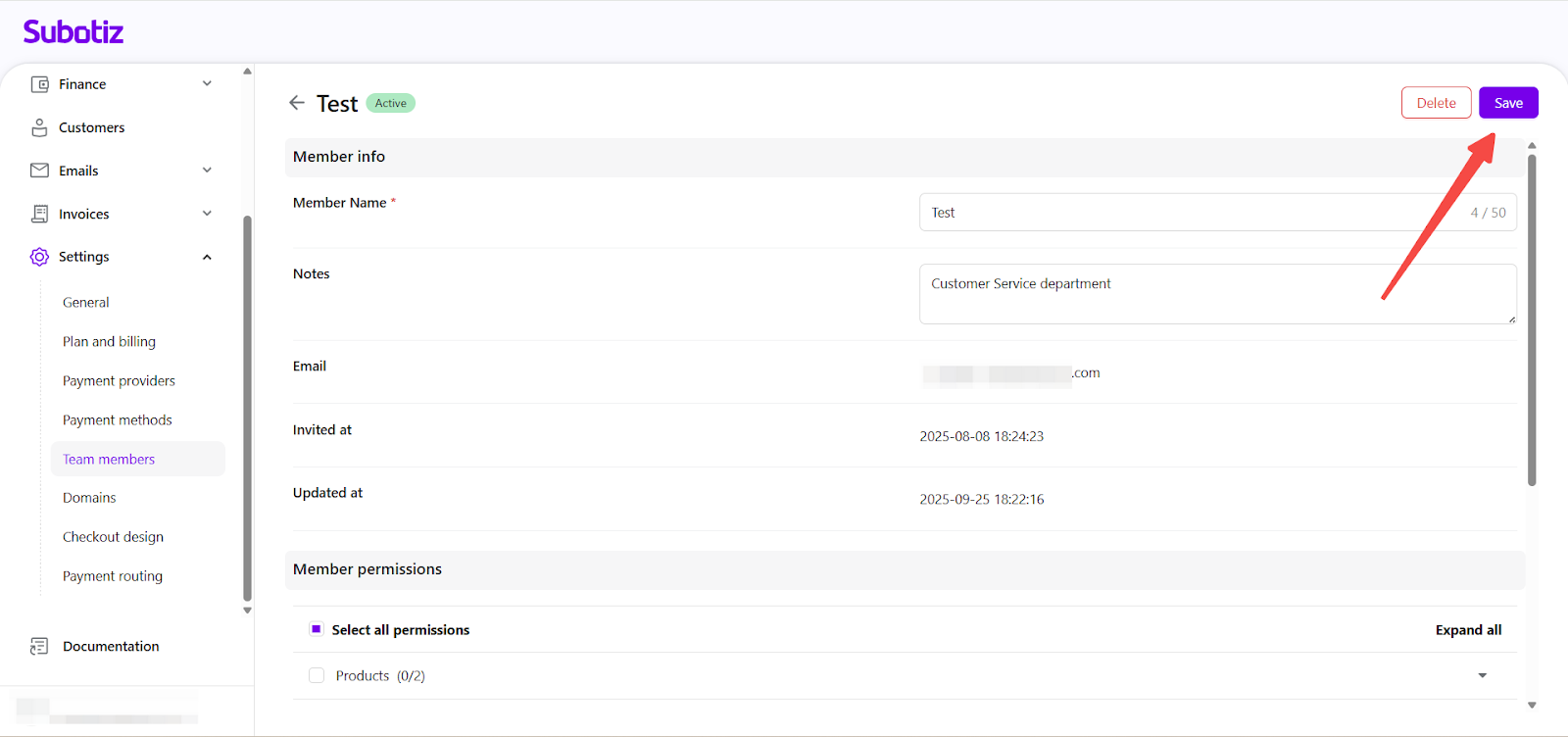Viewport: 1568px width, 737px height.
Task: Click Expand all permissions link
Action: [1468, 630]
